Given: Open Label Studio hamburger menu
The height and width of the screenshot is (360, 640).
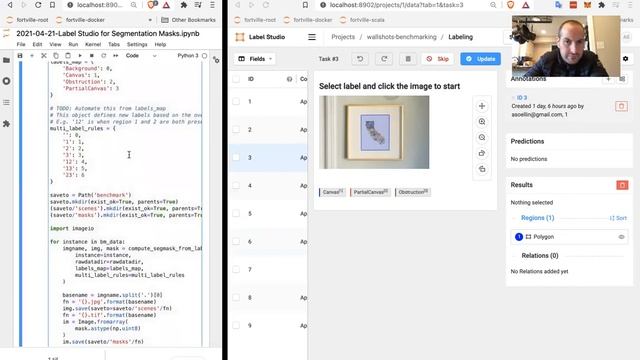Looking at the screenshot, I should 312,37.
